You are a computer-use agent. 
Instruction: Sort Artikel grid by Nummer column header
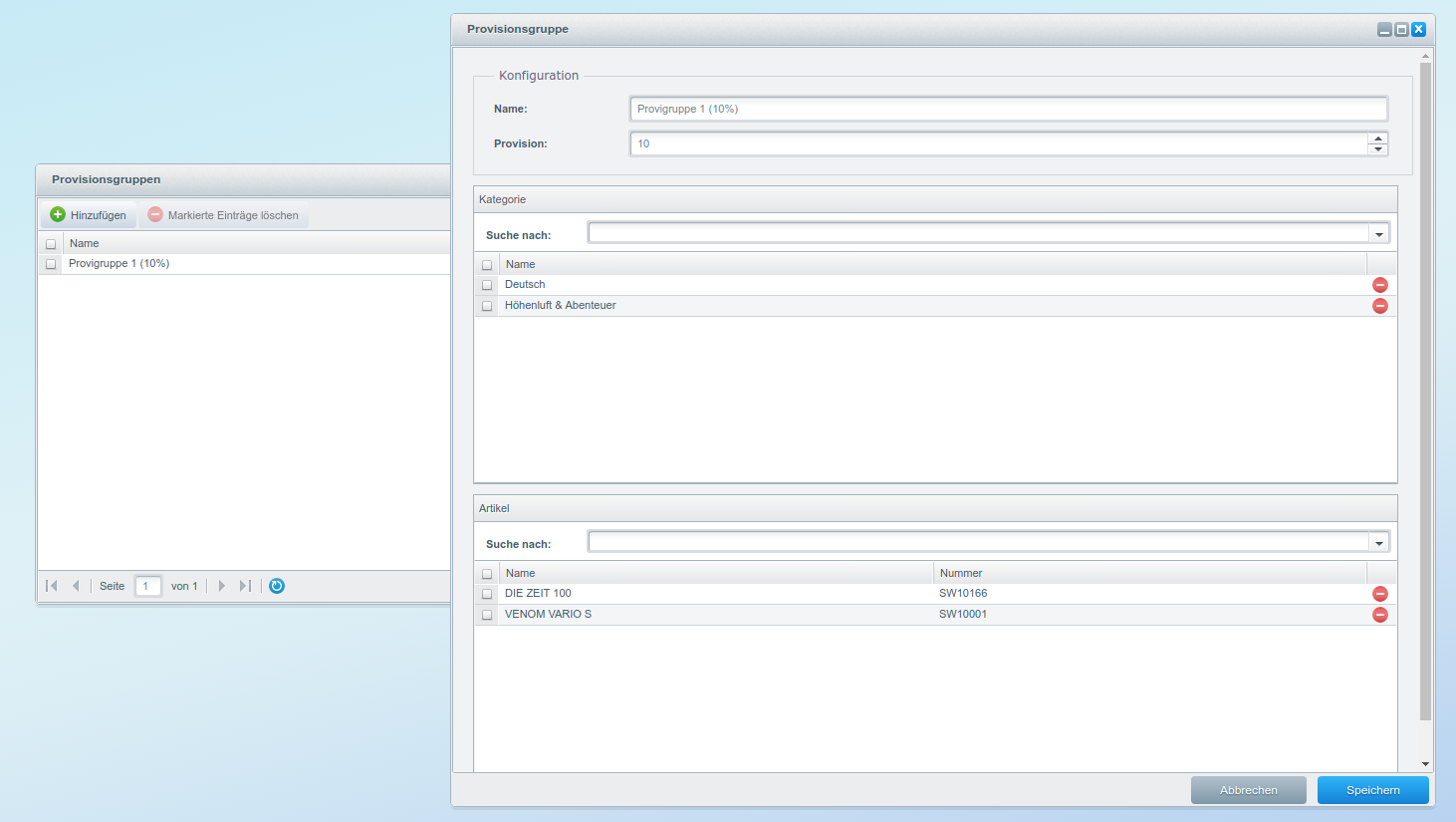(1150, 573)
